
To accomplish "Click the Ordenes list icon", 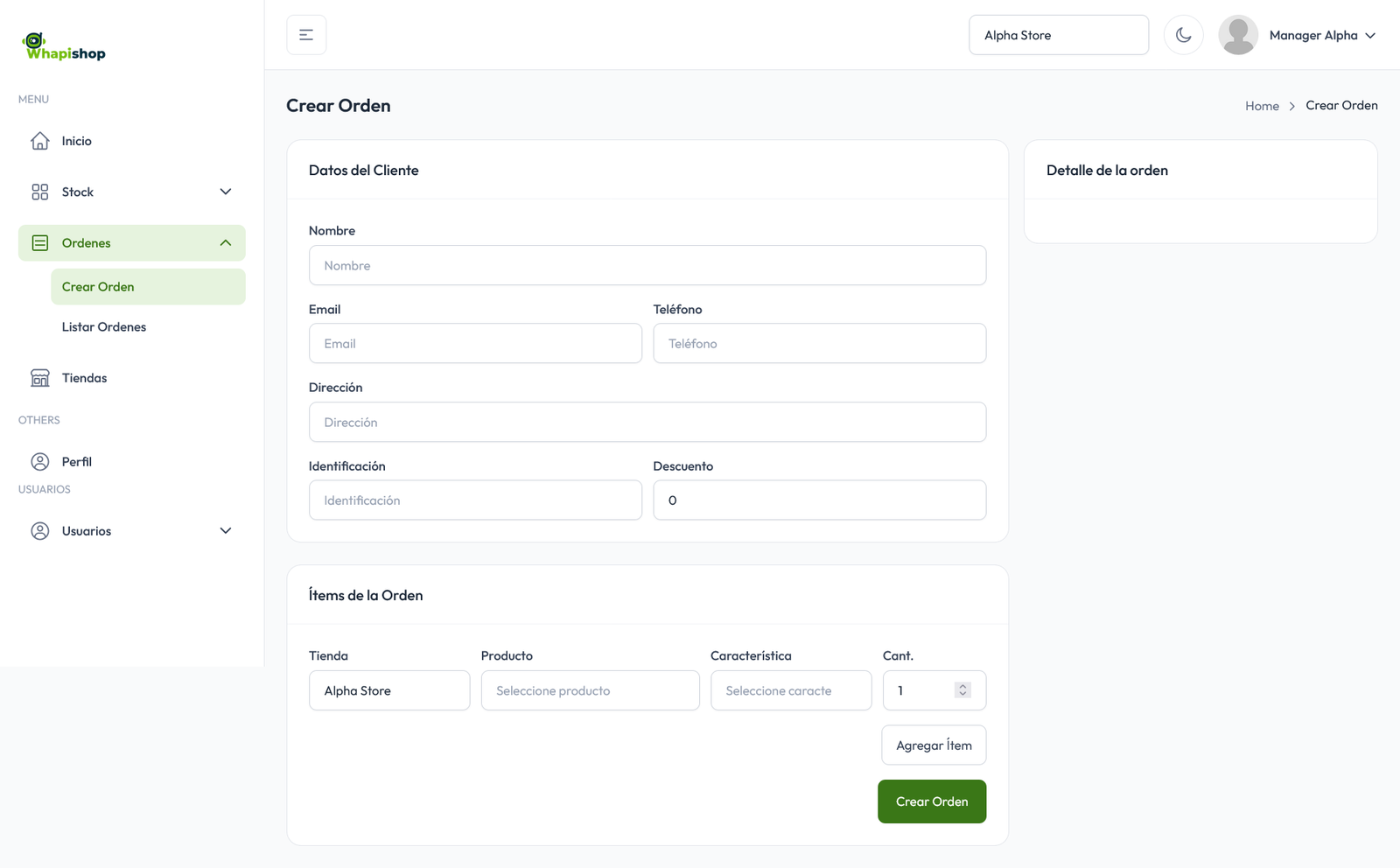I will click(x=40, y=243).
